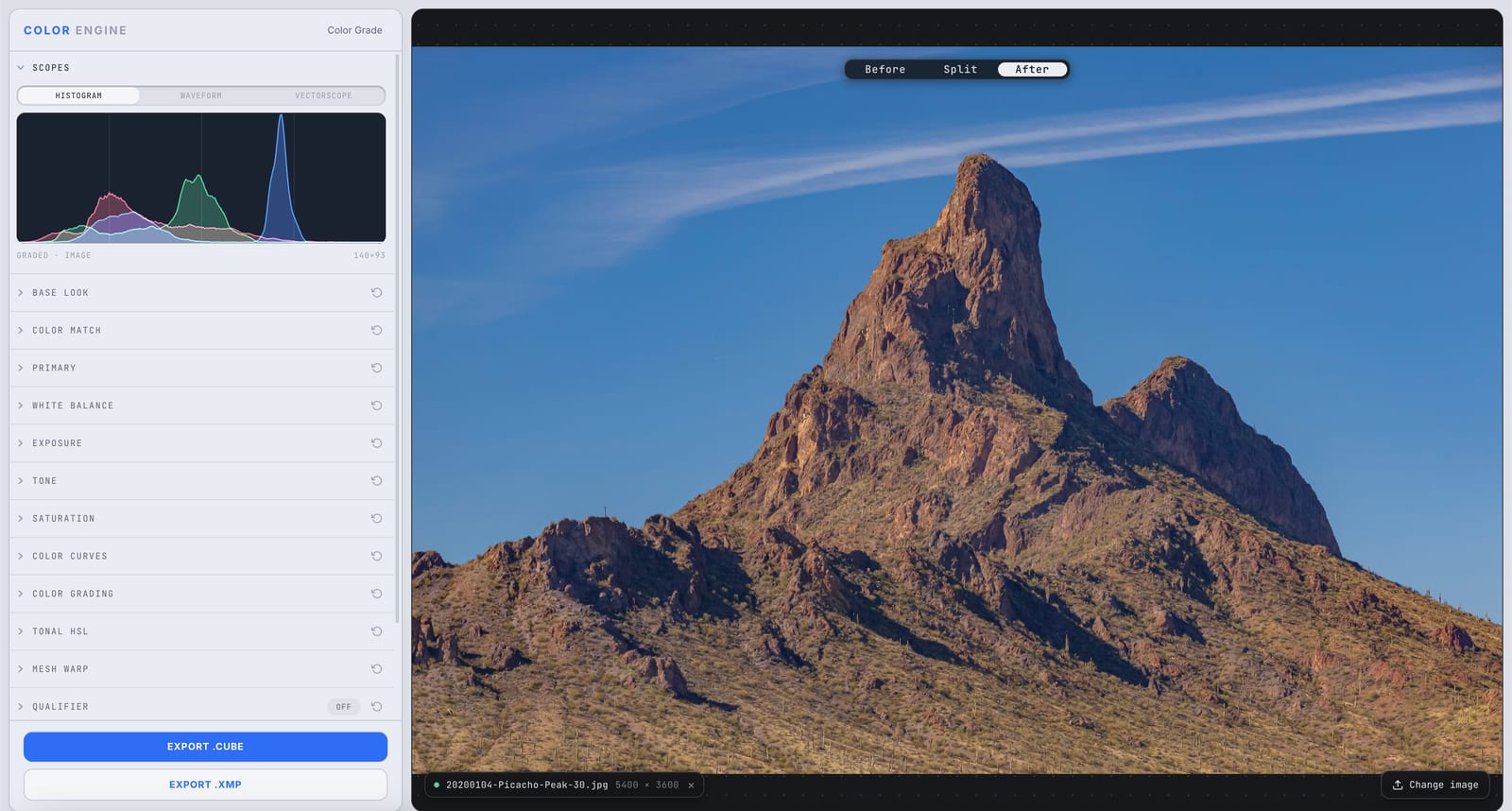
Task: Select the After view
Action: pyautogui.click(x=1032, y=69)
